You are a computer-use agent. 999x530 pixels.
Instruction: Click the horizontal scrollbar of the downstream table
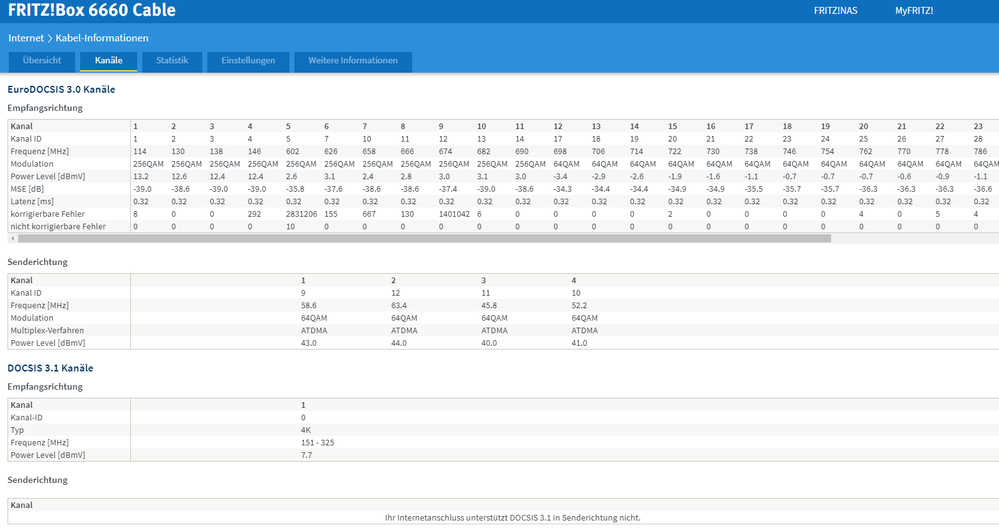coord(424,238)
